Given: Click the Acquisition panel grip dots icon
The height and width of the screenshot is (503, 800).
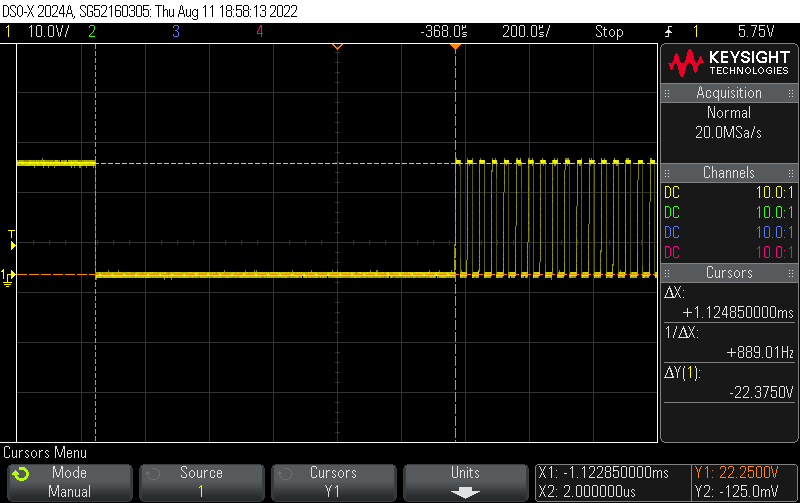Looking at the screenshot, I should [x=667, y=93].
